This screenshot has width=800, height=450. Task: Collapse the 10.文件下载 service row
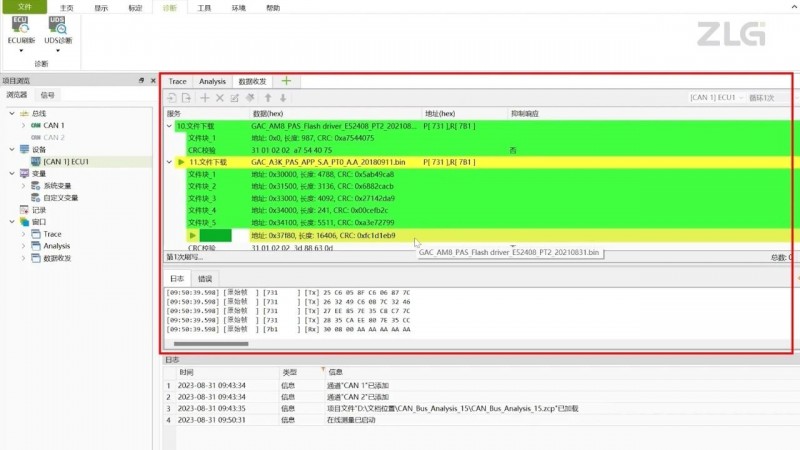[x=169, y=126]
